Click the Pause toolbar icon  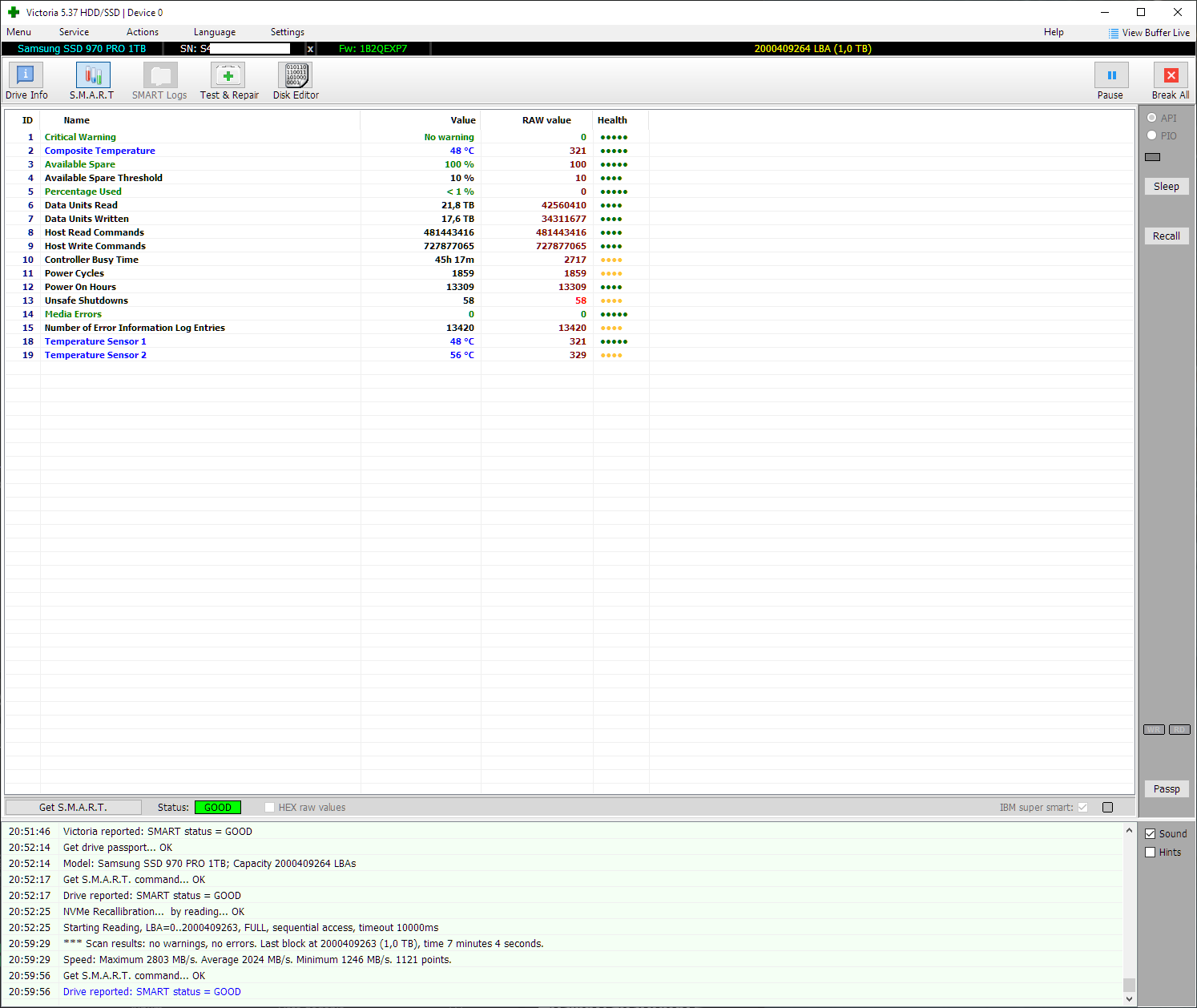pos(1110,75)
